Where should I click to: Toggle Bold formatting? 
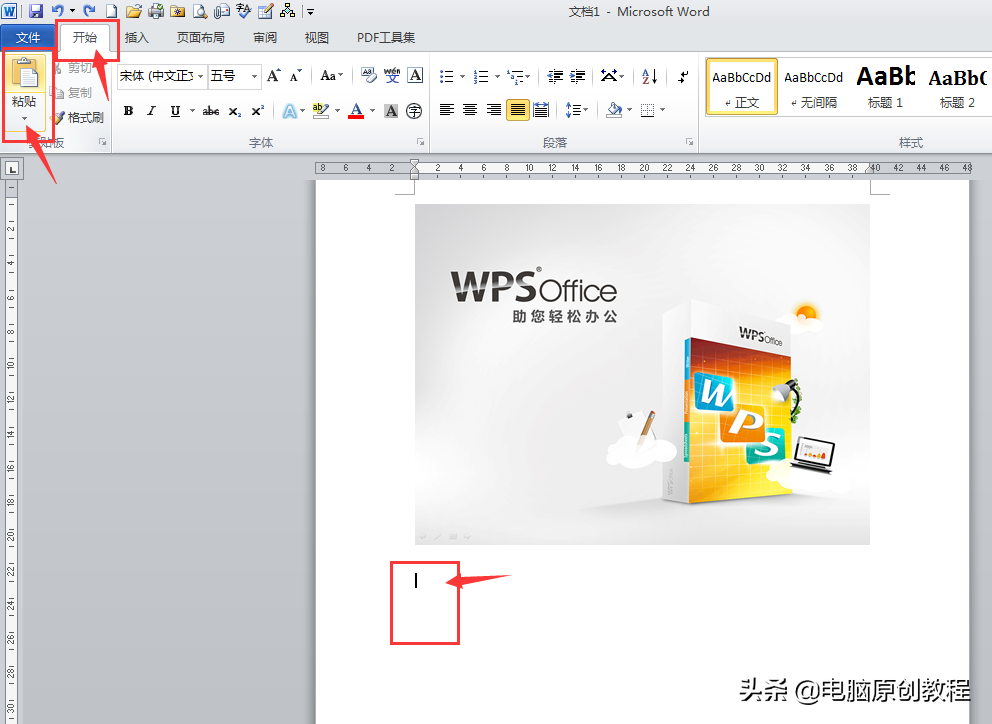(x=128, y=111)
